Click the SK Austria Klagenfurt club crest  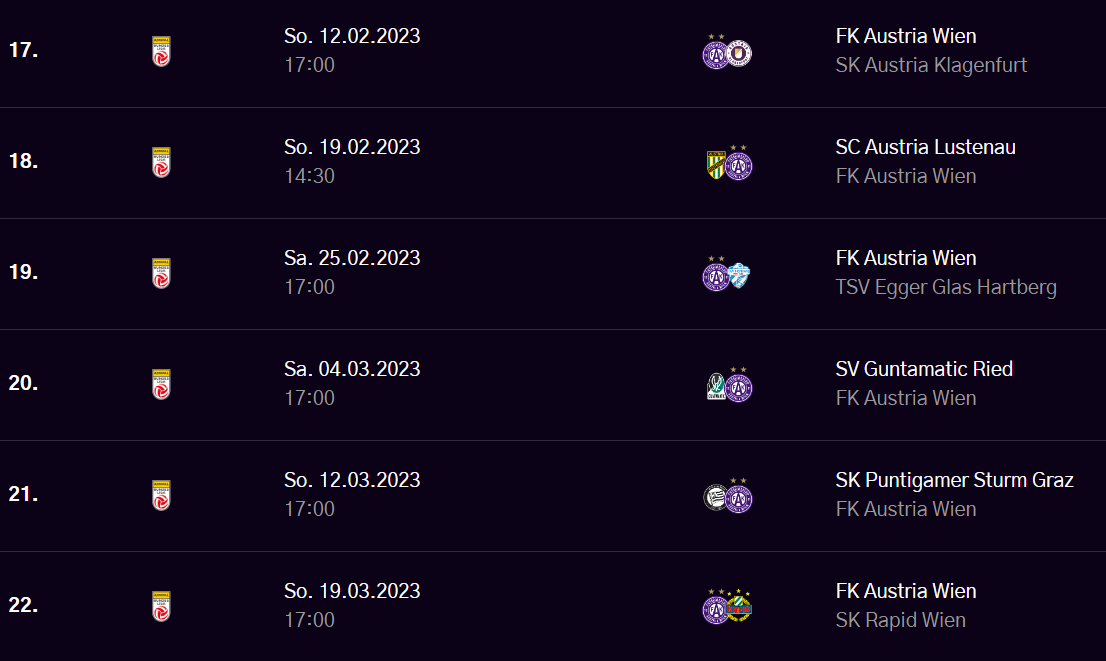pos(741,53)
